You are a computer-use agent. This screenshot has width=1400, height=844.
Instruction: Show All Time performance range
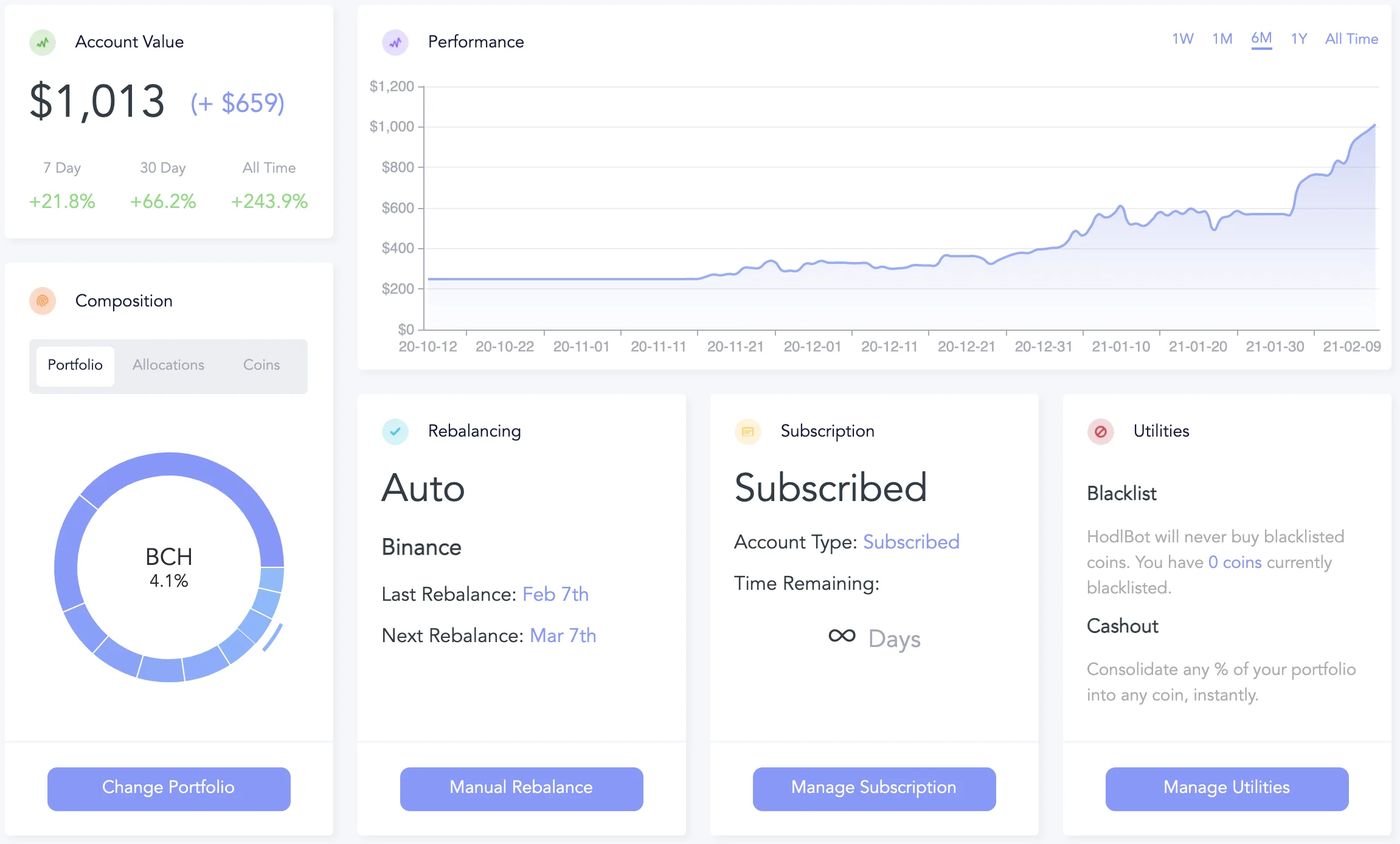[1351, 39]
